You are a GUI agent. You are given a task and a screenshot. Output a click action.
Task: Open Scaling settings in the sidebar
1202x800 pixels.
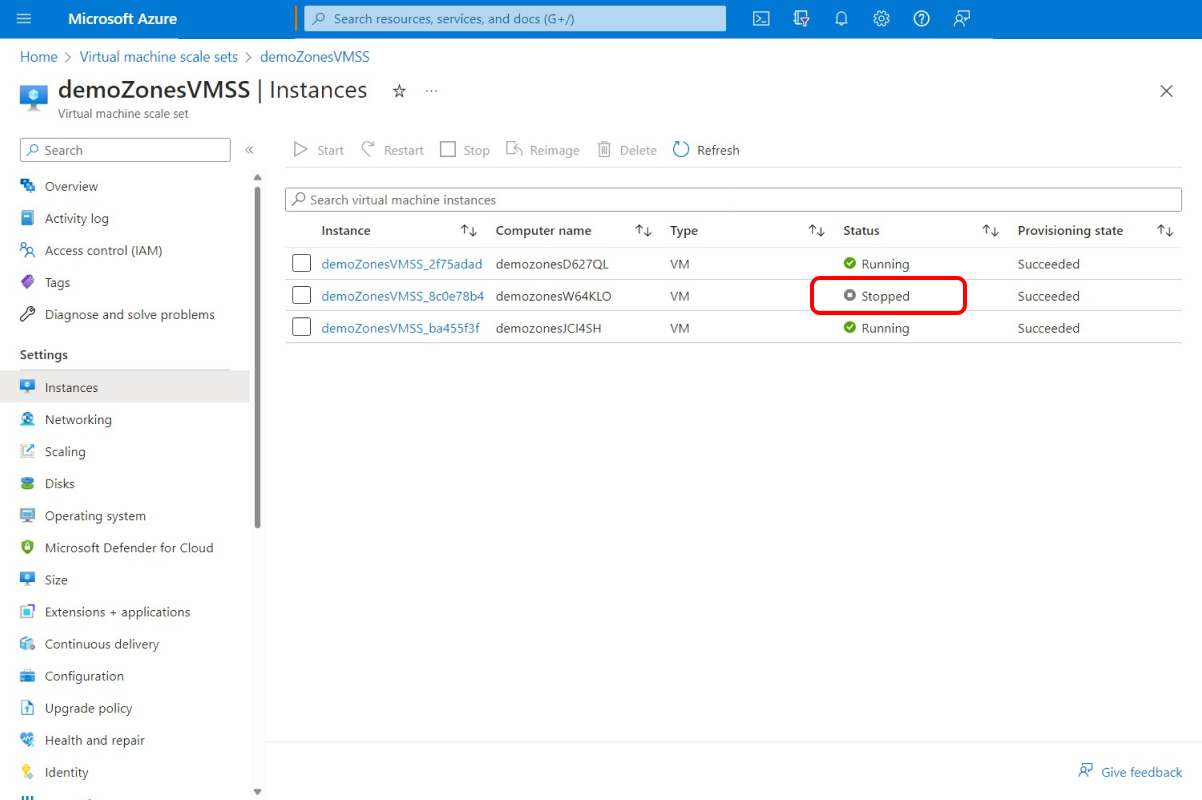pos(64,451)
